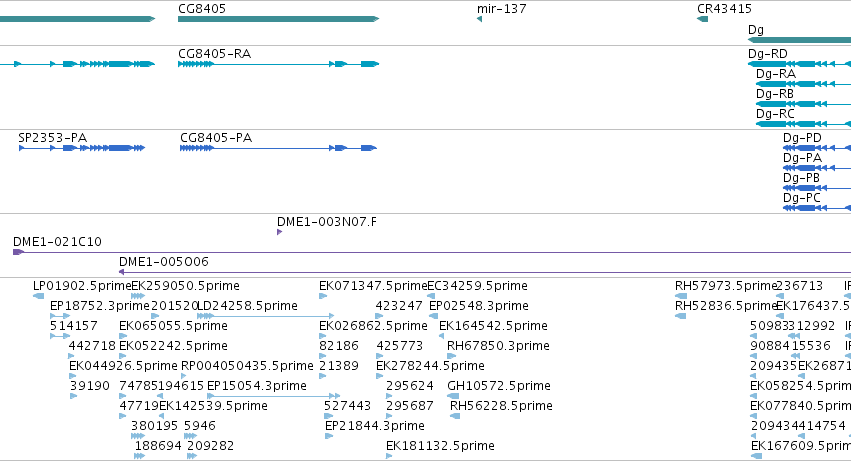Click the EP18752.3prime EST label
Viewport: 851px width, 461px height.
100,306
